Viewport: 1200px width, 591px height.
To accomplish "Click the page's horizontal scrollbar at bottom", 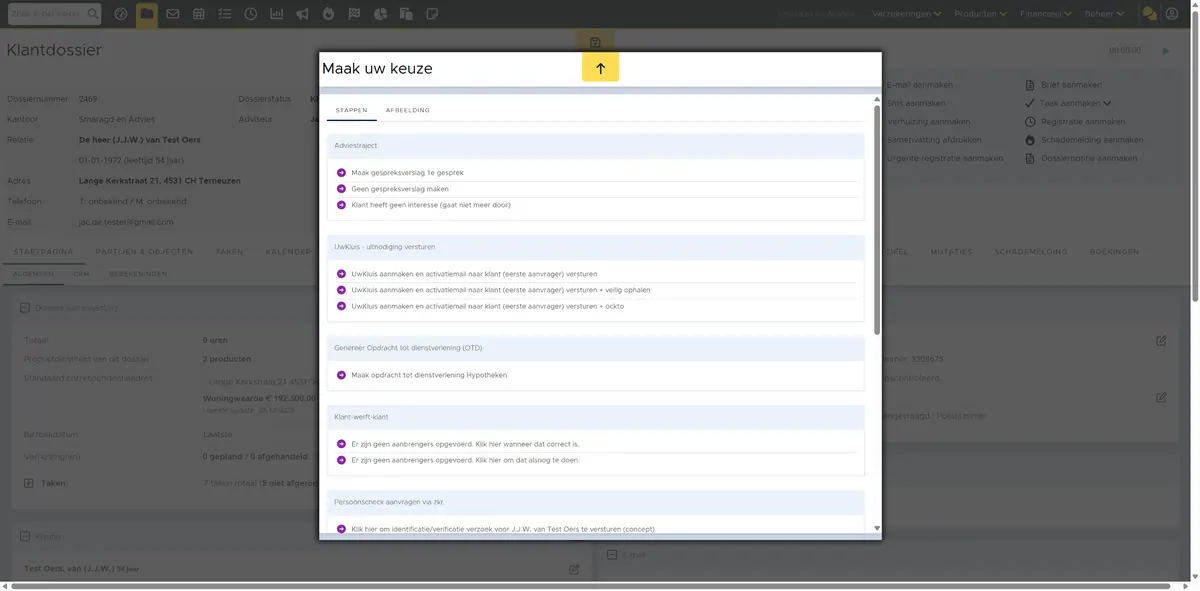I will tap(590, 585).
